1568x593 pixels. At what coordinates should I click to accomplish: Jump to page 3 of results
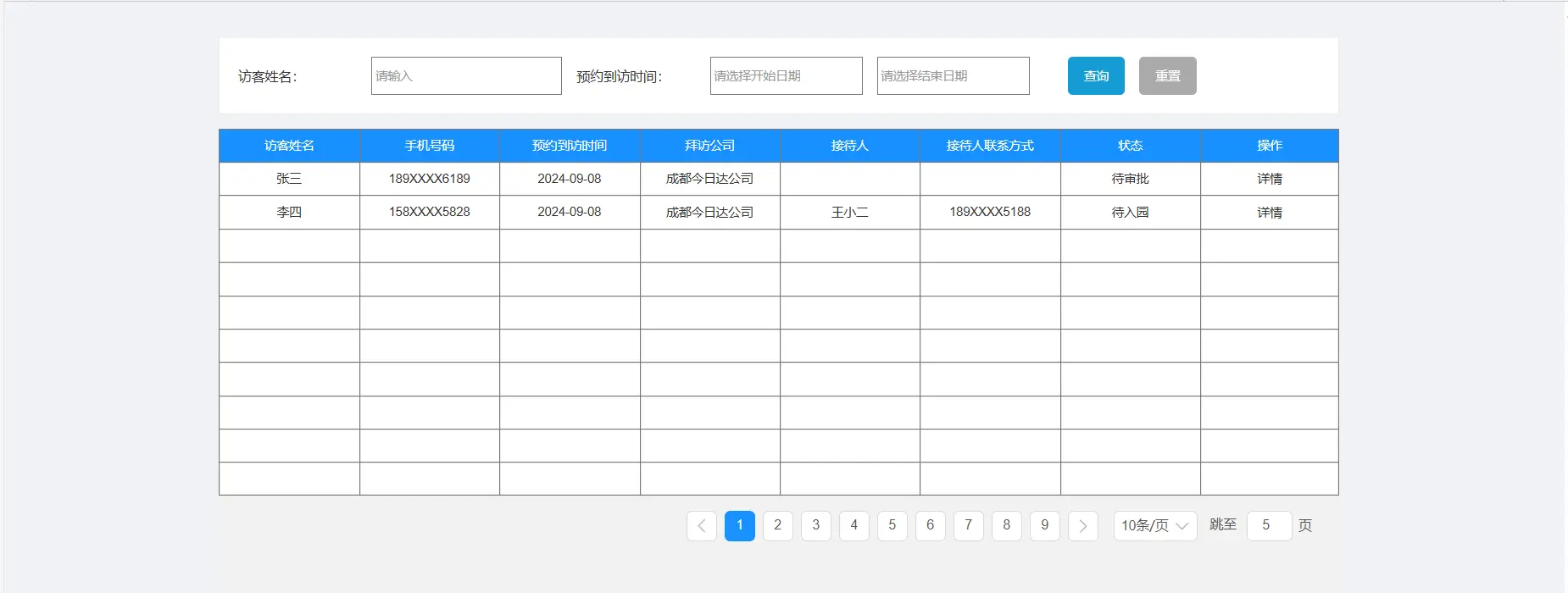pyautogui.click(x=815, y=526)
